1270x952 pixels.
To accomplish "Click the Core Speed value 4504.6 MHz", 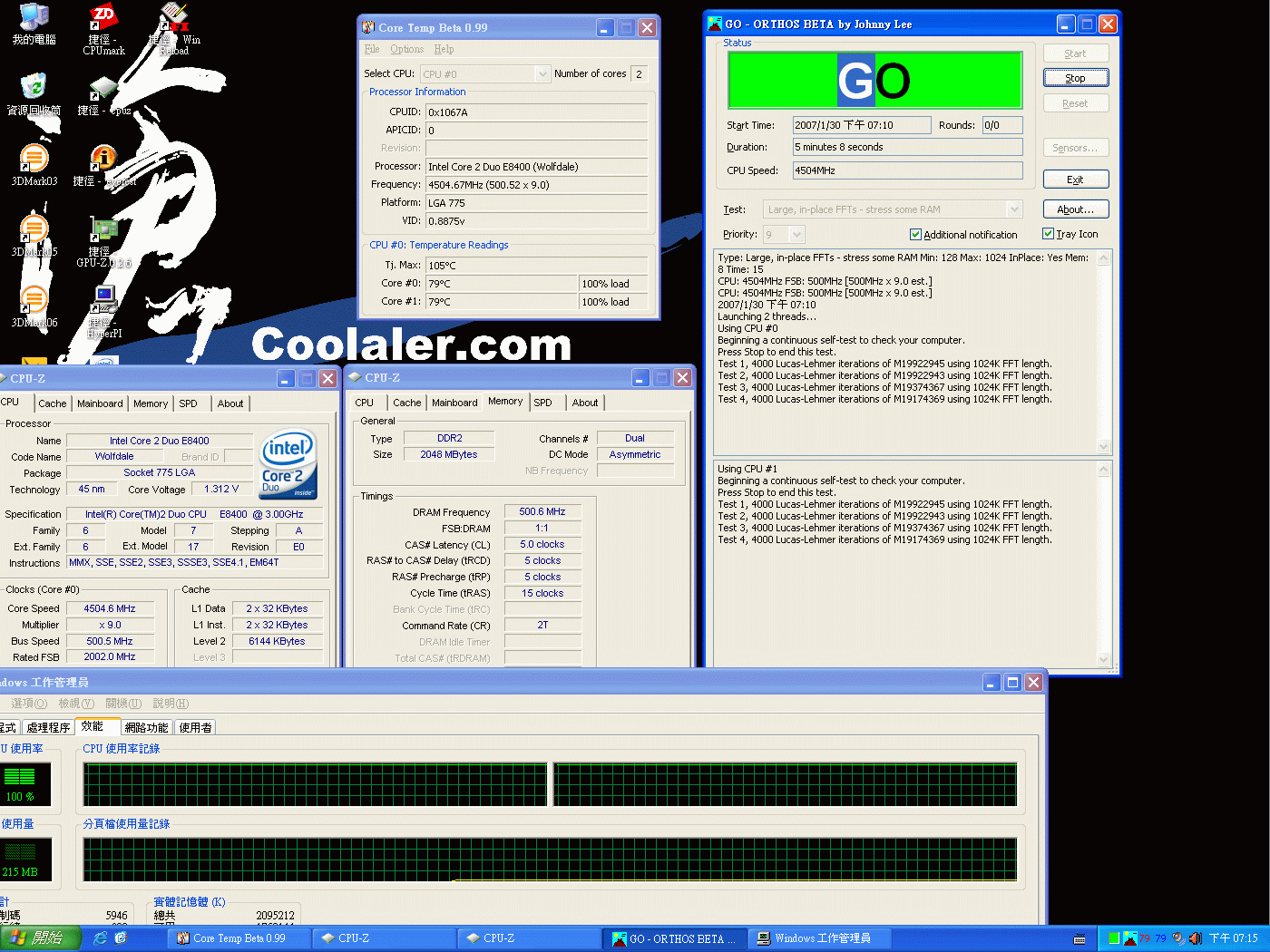I will pos(110,608).
